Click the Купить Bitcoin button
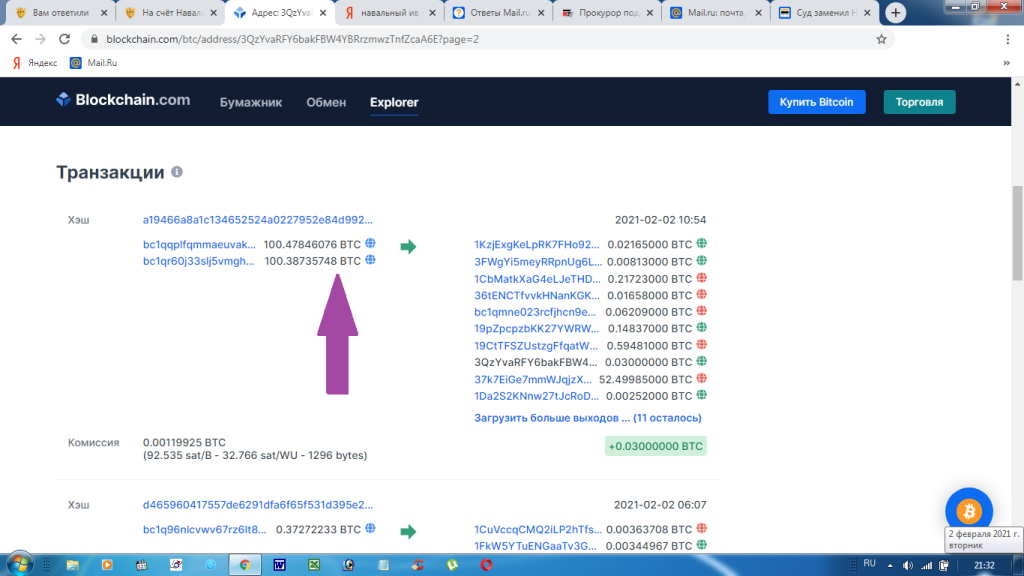Image resolution: width=1024 pixels, height=576 pixels. coord(816,102)
